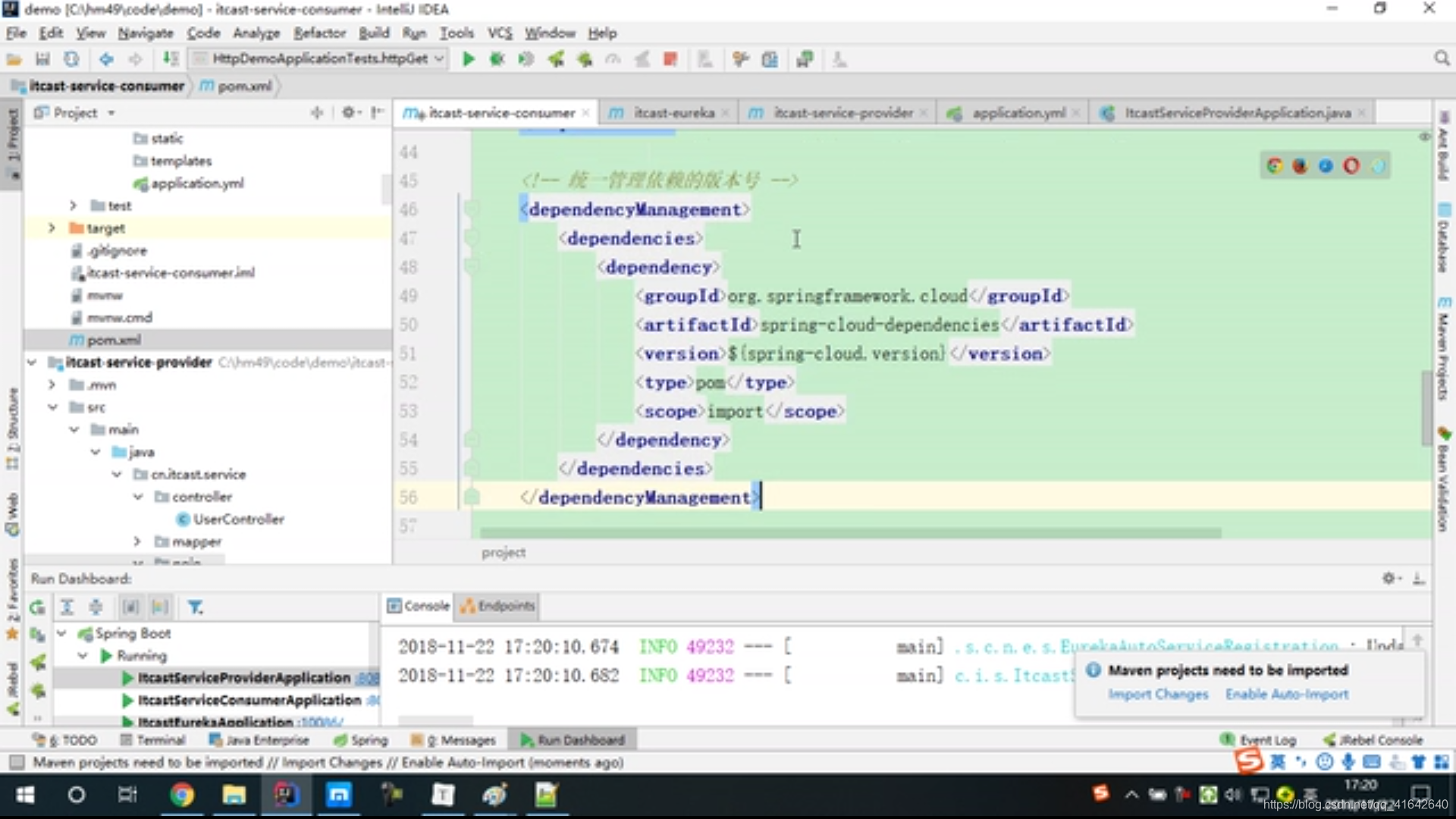
Task: Click the Chrome icon in Windows taskbar
Action: pos(181,795)
